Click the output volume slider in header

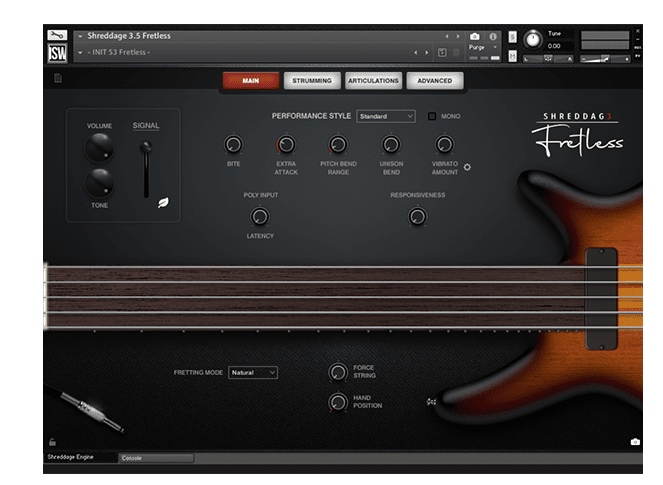click(x=605, y=59)
